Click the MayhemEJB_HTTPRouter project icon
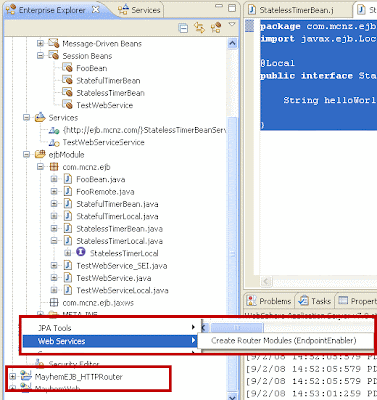The width and height of the screenshot is (377, 400). 26,376
